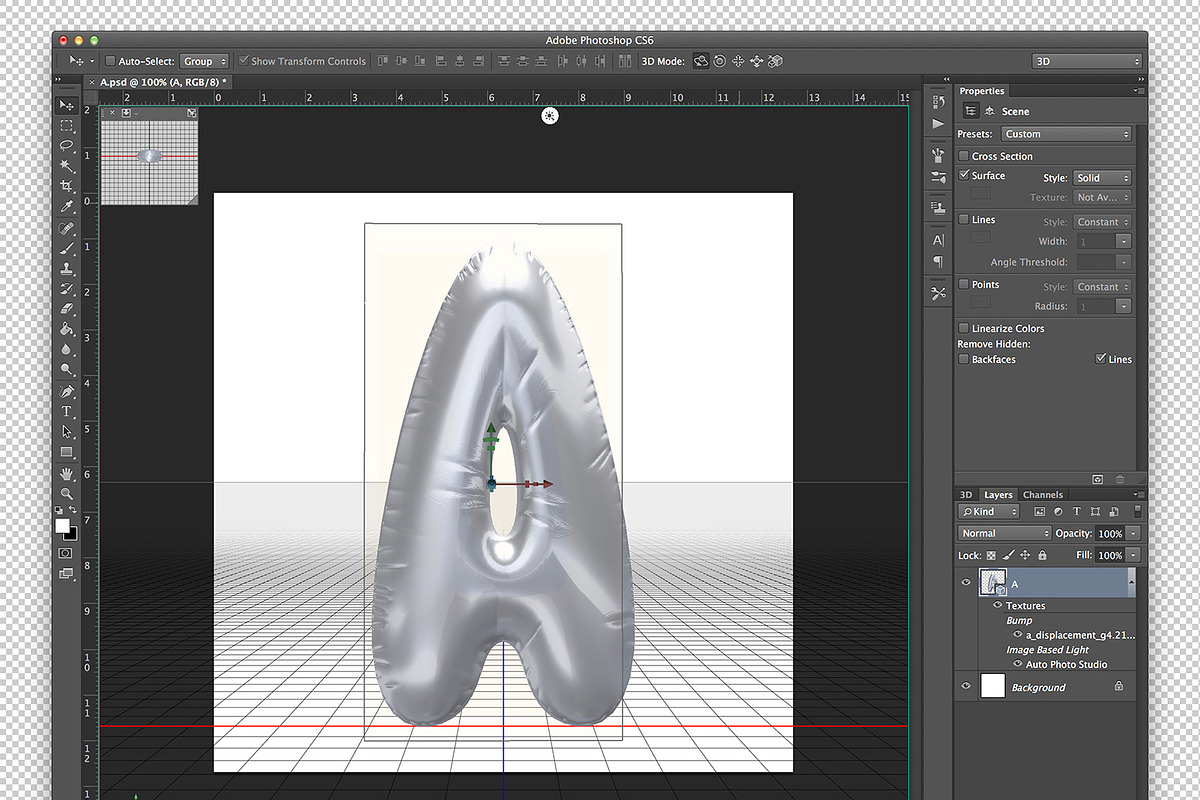This screenshot has height=800, width=1200.
Task: Open the Paragraph panel icon
Action: pos(938,262)
